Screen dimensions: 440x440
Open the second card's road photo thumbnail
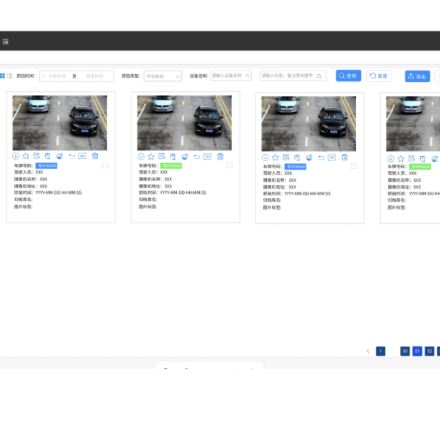(x=184, y=123)
